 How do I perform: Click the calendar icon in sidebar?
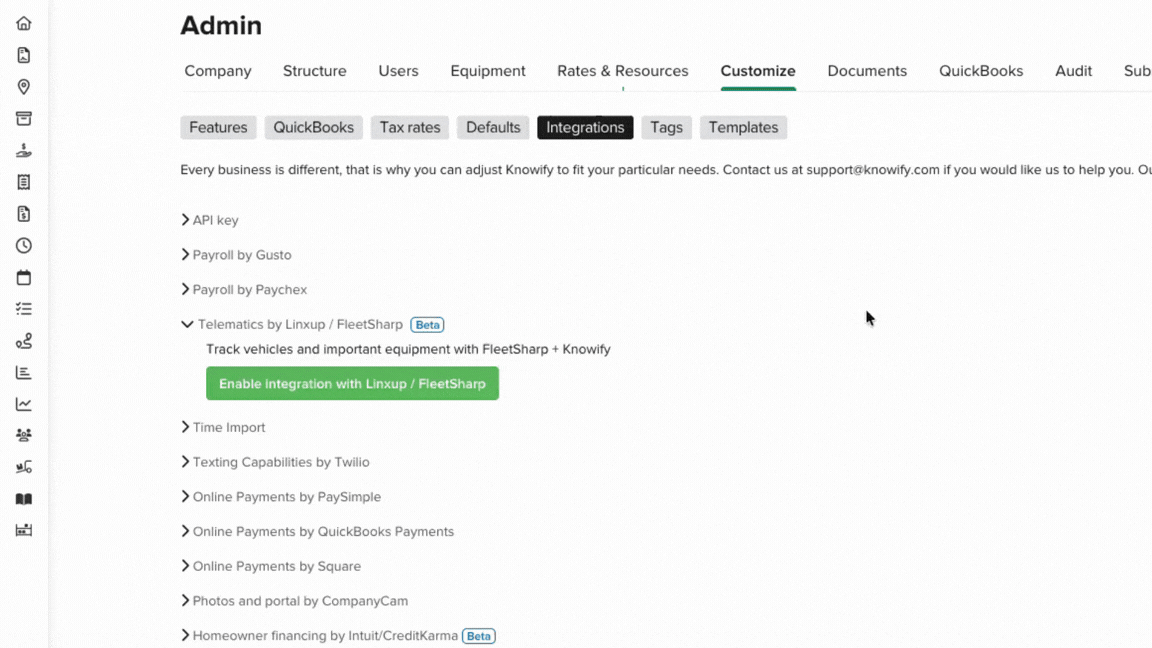[24, 278]
